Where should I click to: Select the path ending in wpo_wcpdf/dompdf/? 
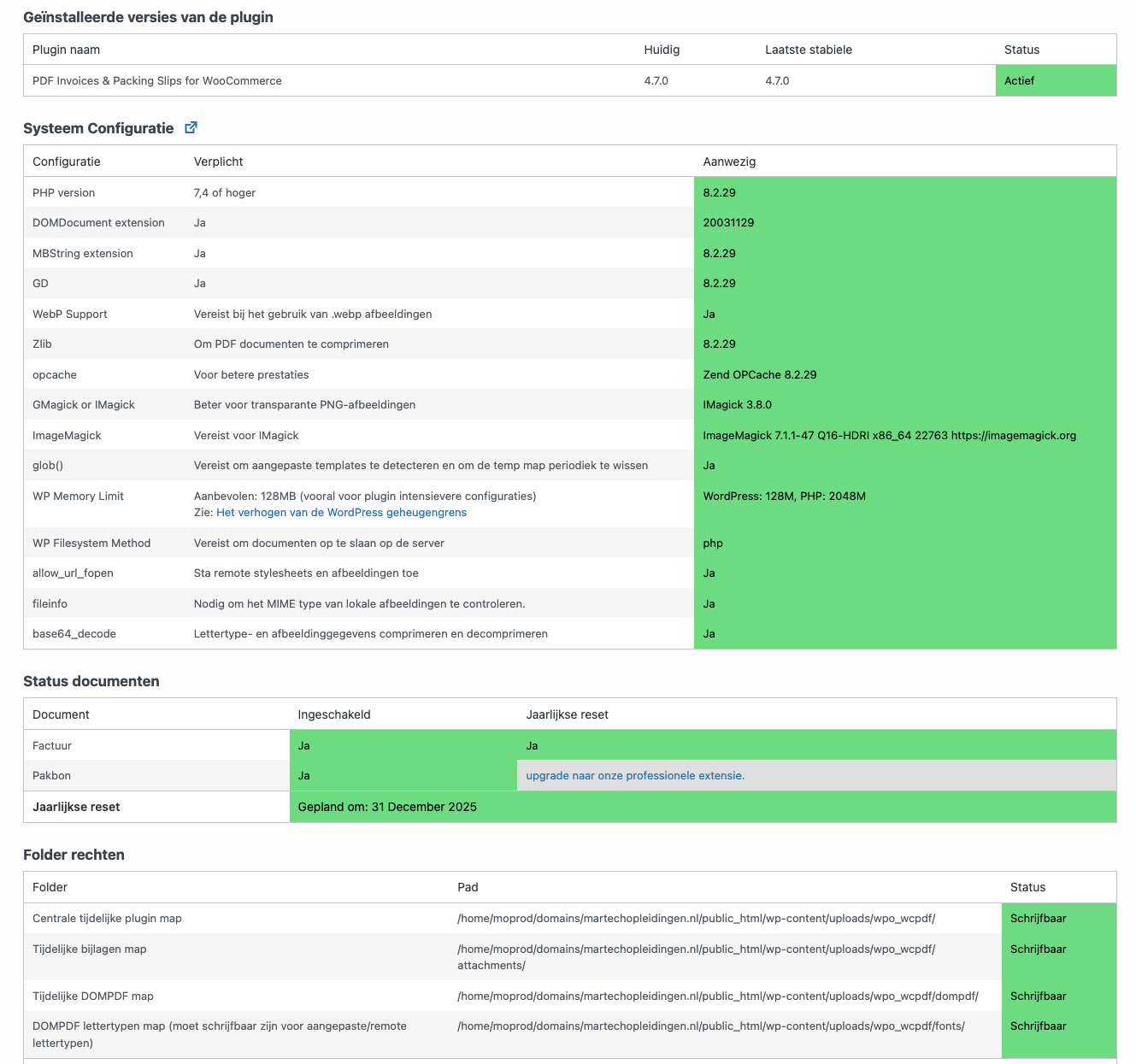click(718, 996)
